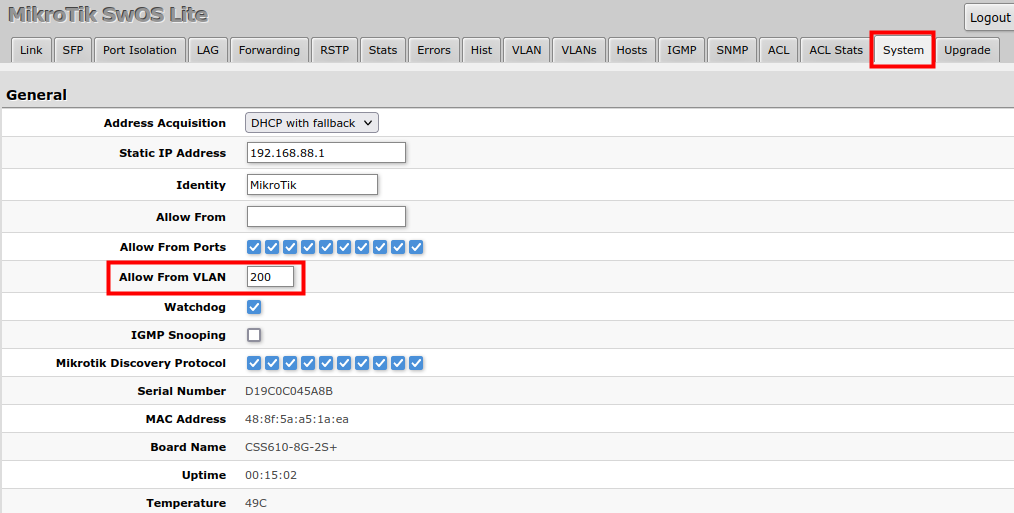Image resolution: width=1014 pixels, height=513 pixels.
Task: Open the VLANs tab
Action: (x=579, y=50)
